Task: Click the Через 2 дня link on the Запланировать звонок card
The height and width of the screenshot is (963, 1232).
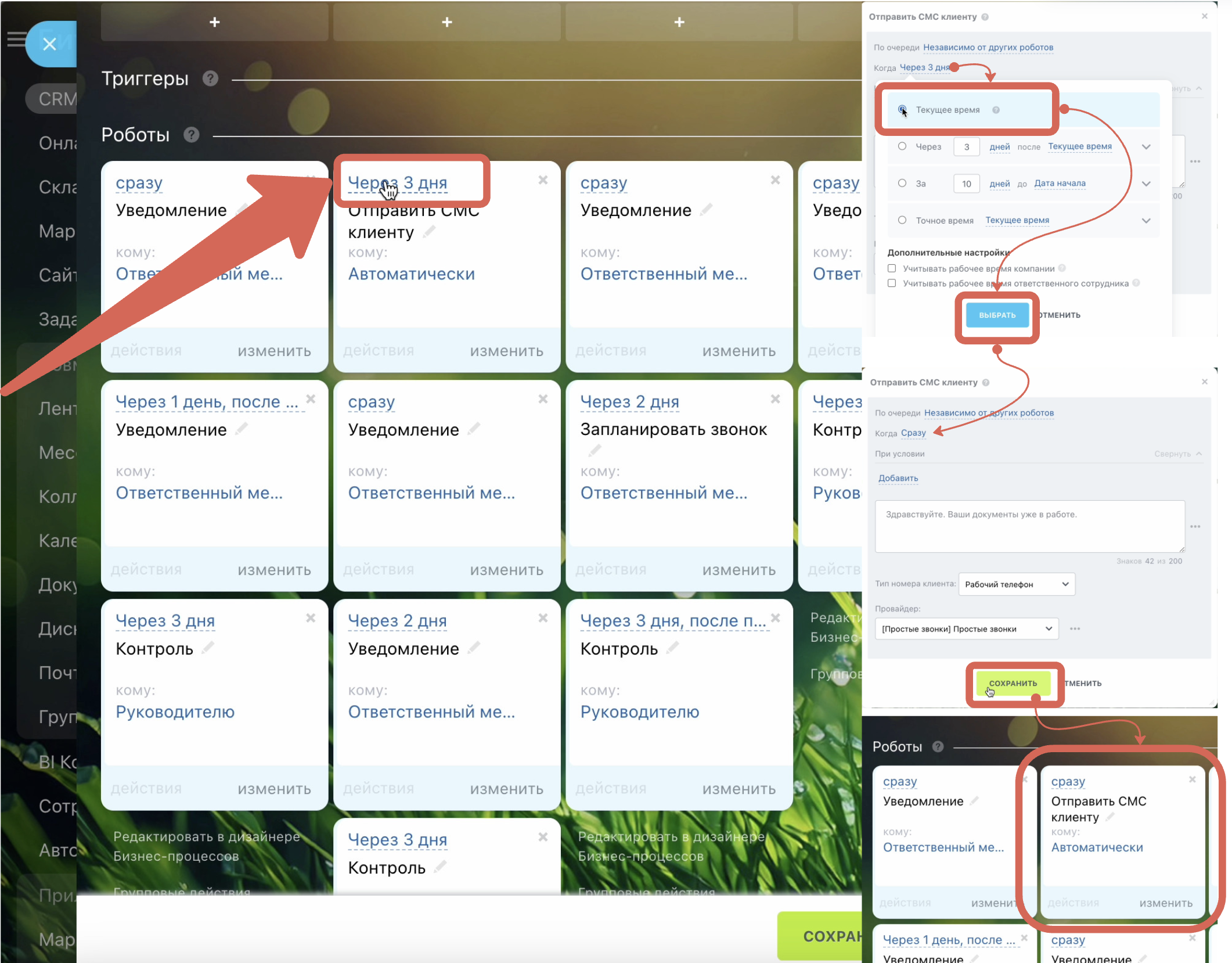Action: coord(629,401)
